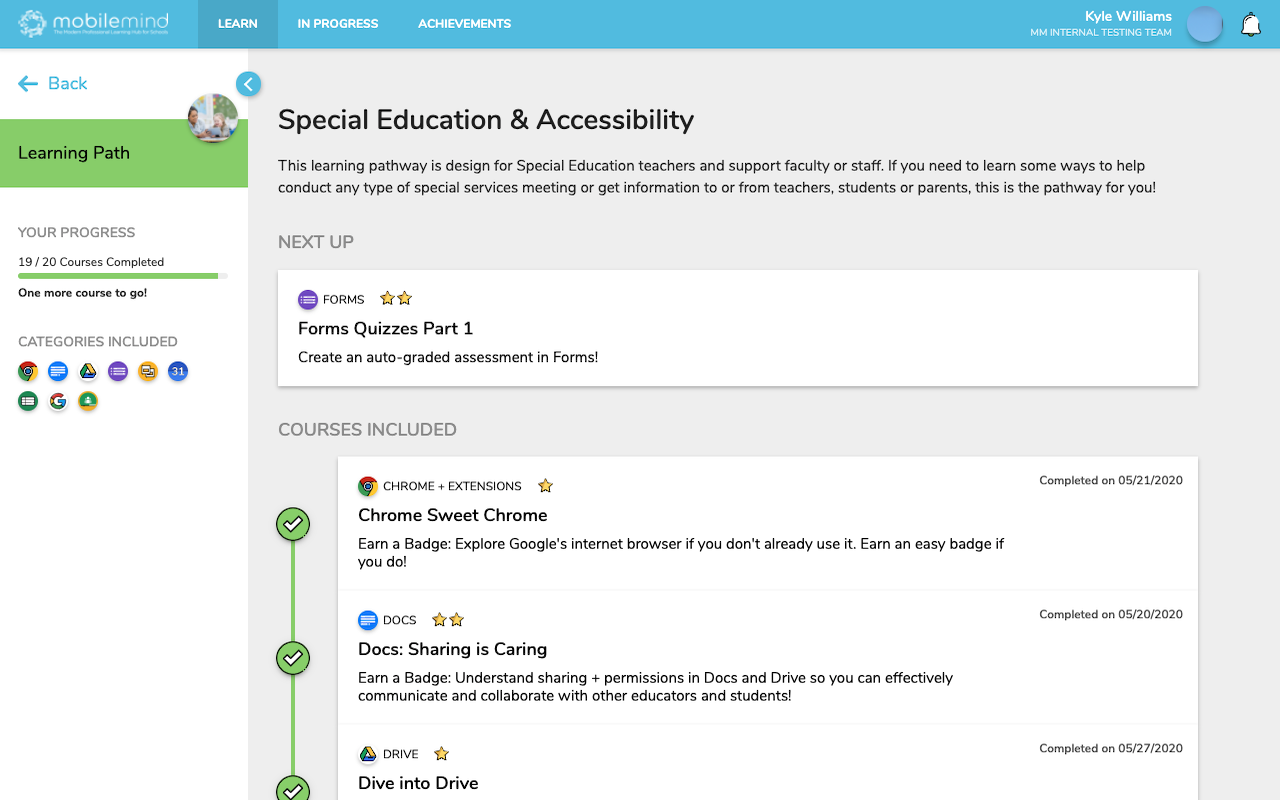Open Kyle Williams profile avatar menu
The image size is (1280, 800).
(x=1204, y=25)
